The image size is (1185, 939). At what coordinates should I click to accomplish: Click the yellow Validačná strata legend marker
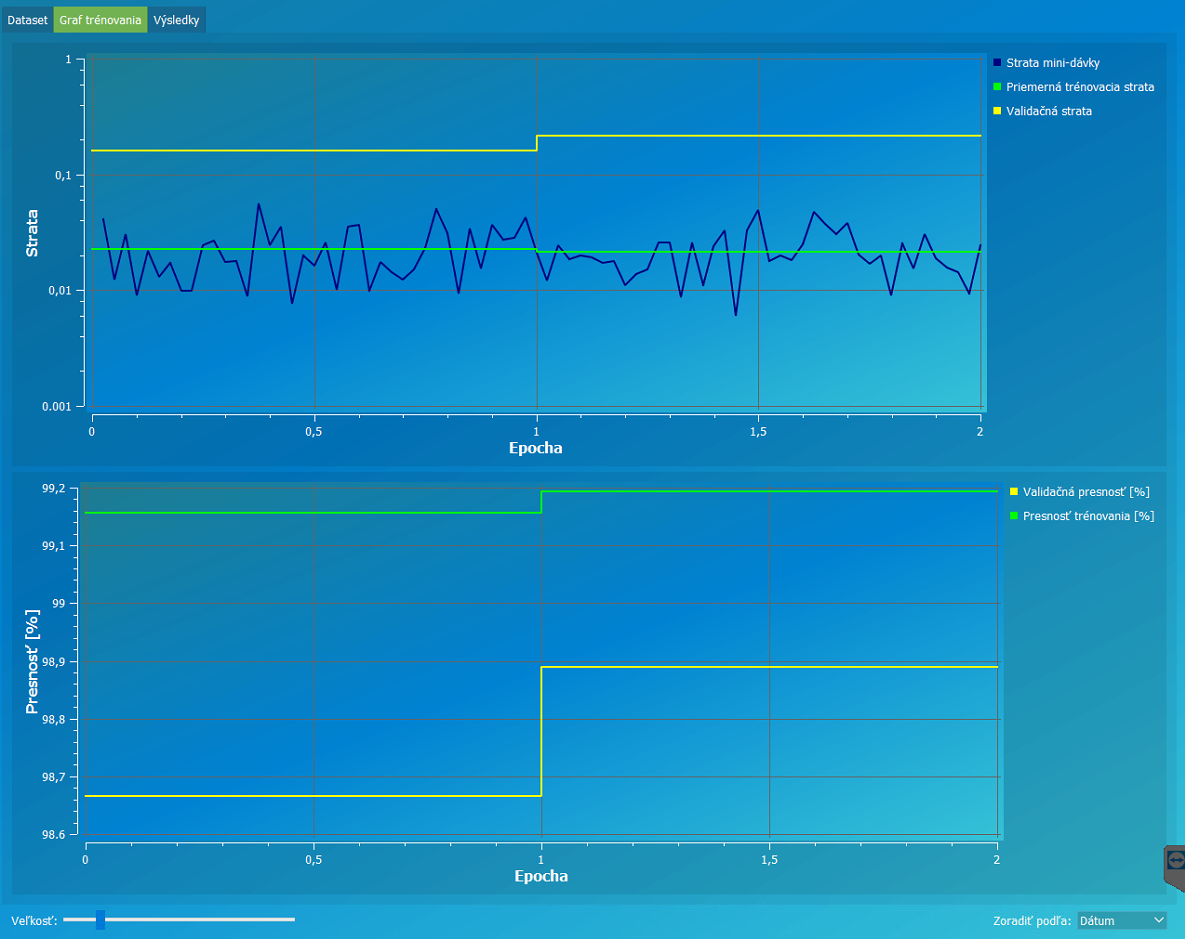point(997,111)
